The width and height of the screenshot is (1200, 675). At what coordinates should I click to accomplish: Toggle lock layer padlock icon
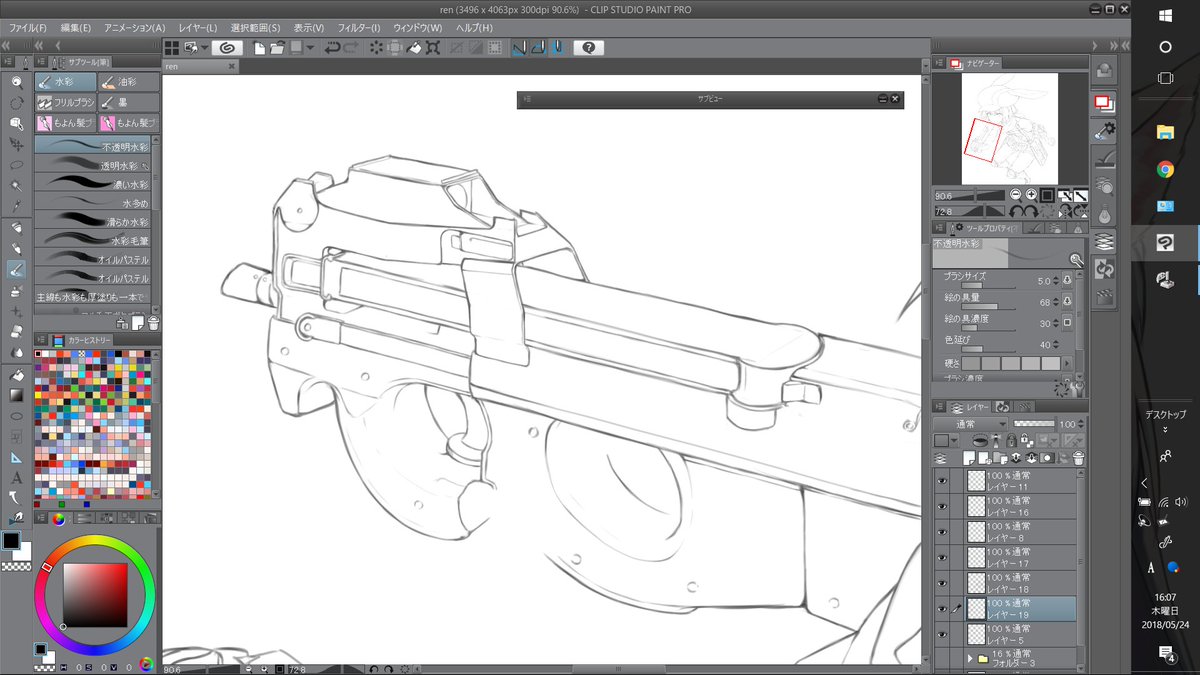[x=1012, y=440]
